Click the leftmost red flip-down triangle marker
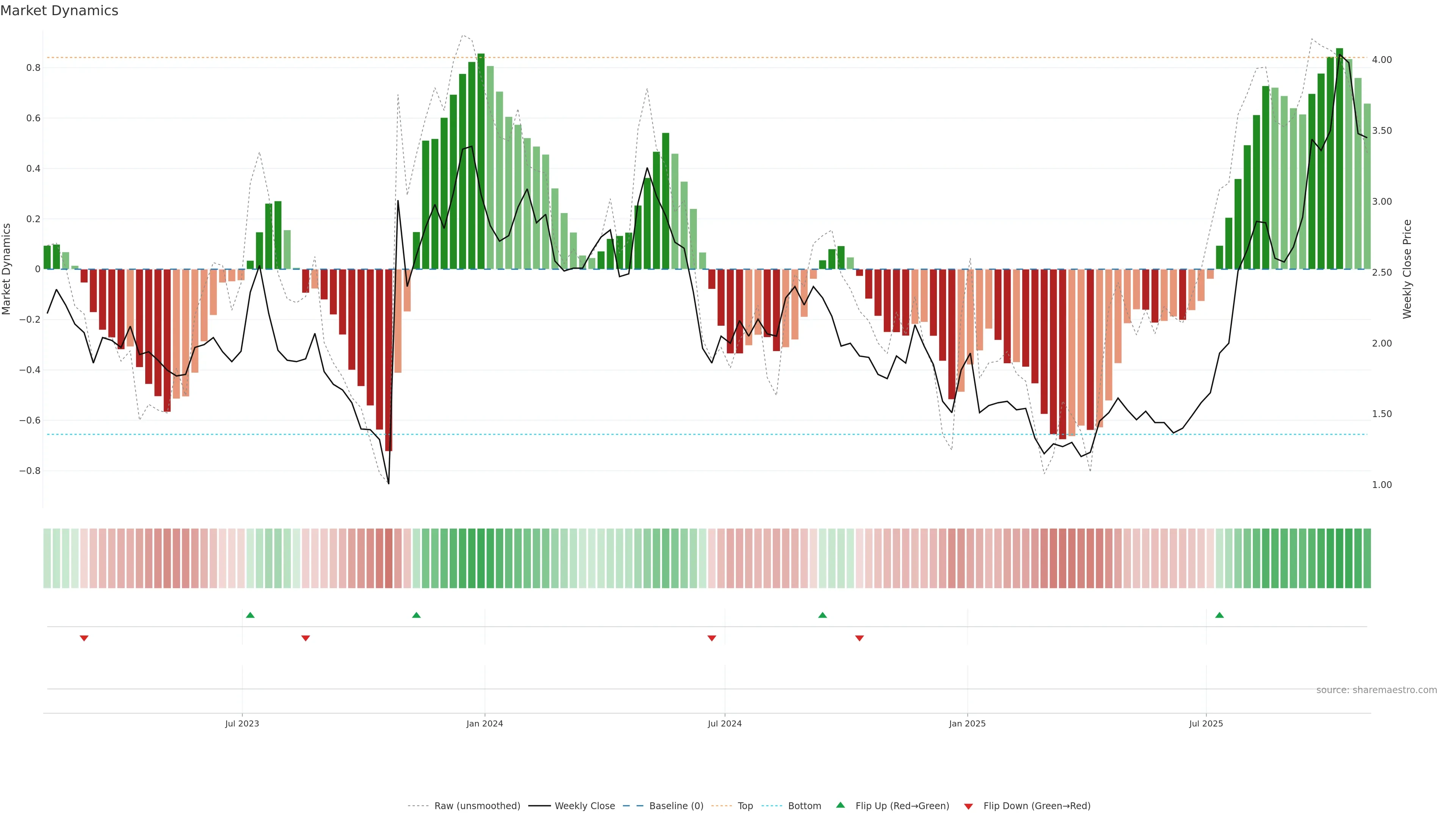Image resolution: width=1456 pixels, height=819 pixels. 84,638
